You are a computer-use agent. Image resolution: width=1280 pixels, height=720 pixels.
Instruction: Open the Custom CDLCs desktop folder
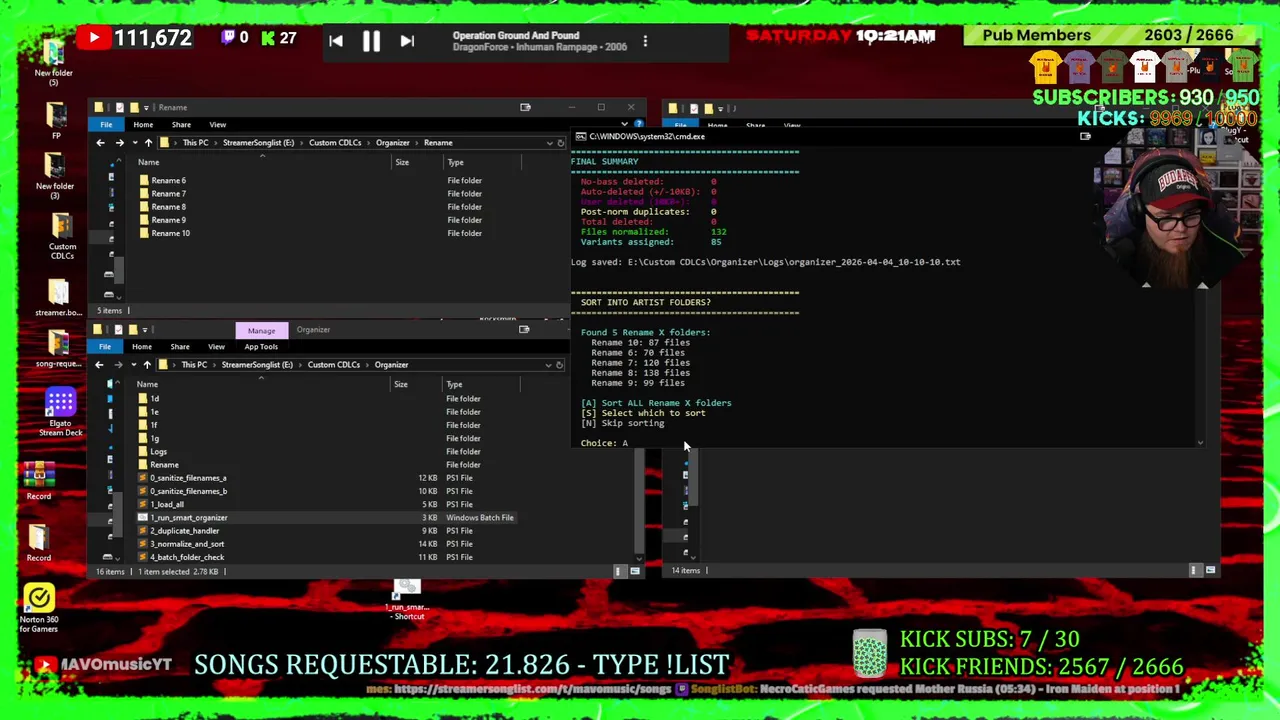62,236
